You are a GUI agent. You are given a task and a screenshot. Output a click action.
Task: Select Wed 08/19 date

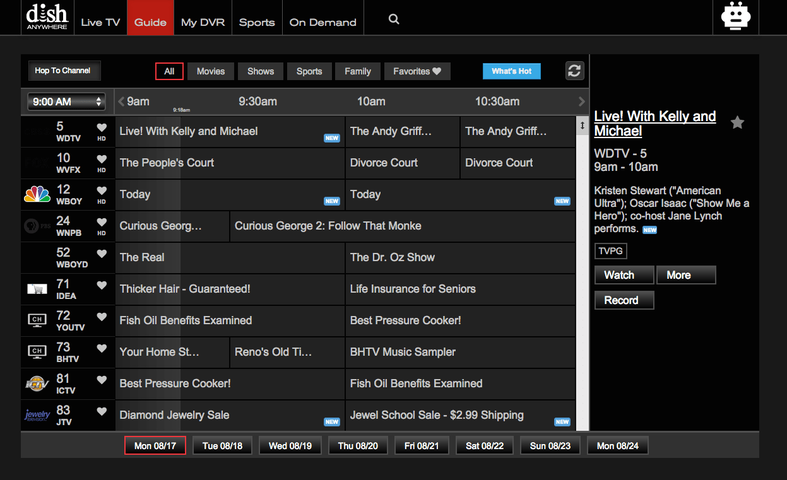coord(290,446)
